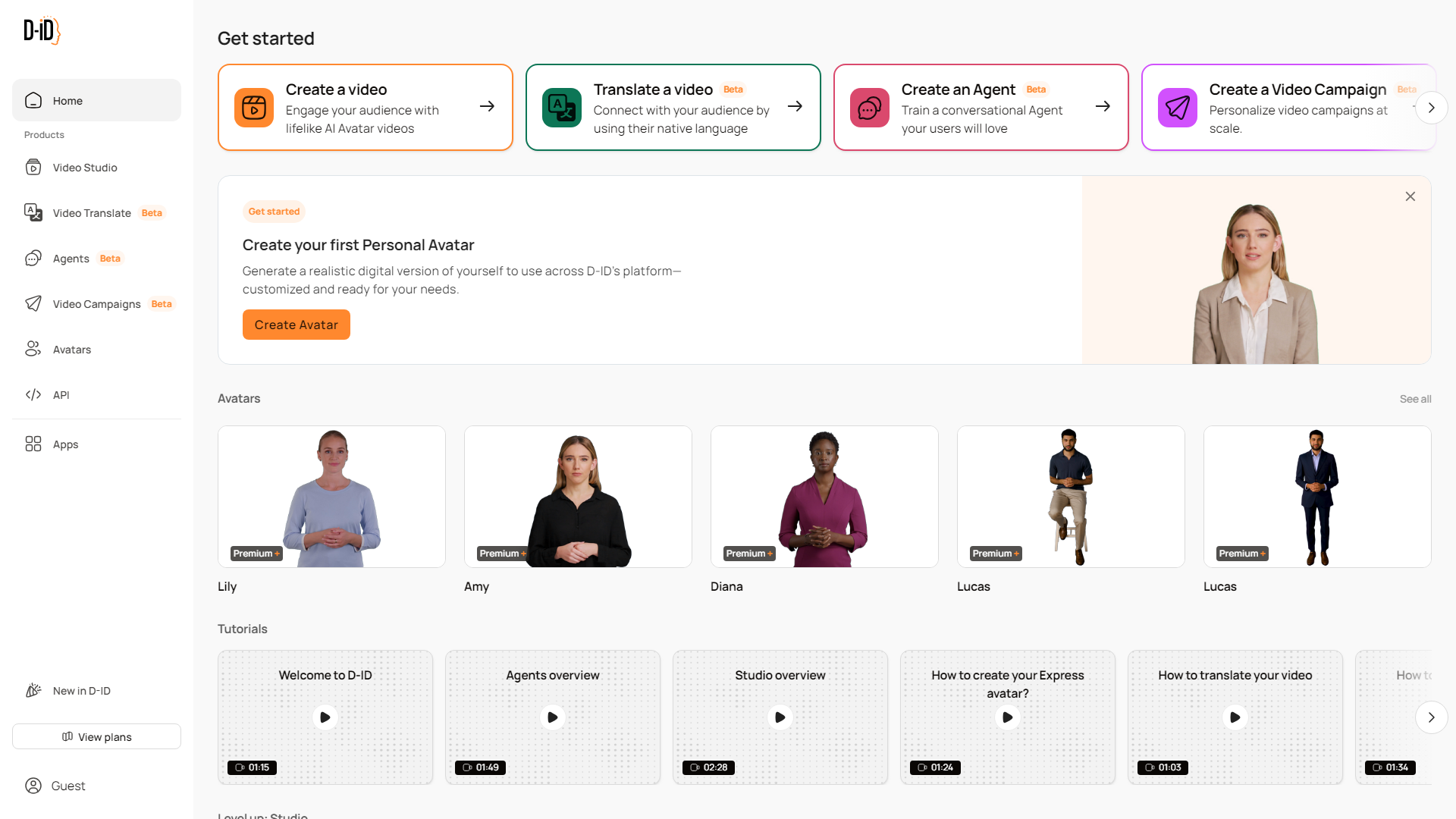Play the Welcome to D-ID tutorial
Screen dimensions: 1456x819
(x=325, y=717)
